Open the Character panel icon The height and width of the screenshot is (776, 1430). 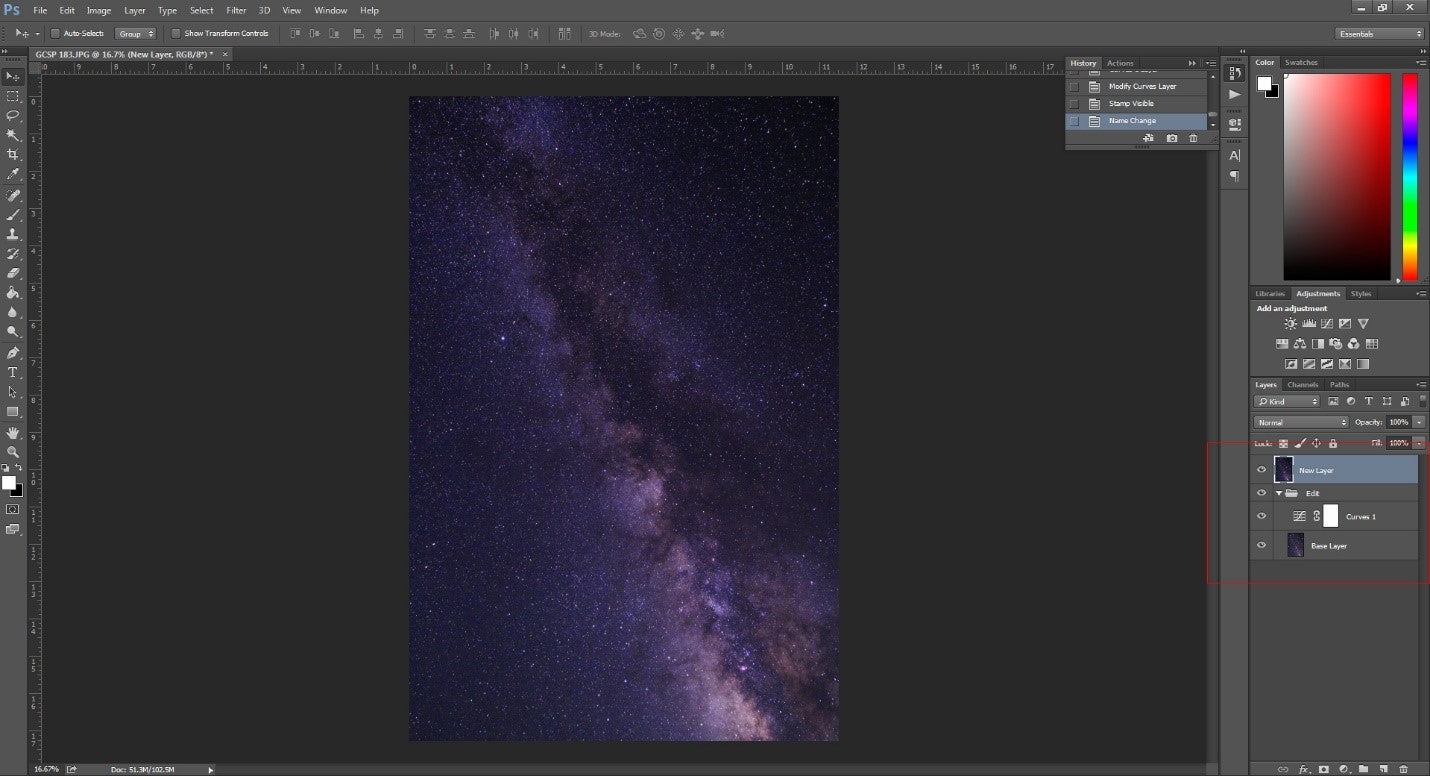[x=1234, y=156]
